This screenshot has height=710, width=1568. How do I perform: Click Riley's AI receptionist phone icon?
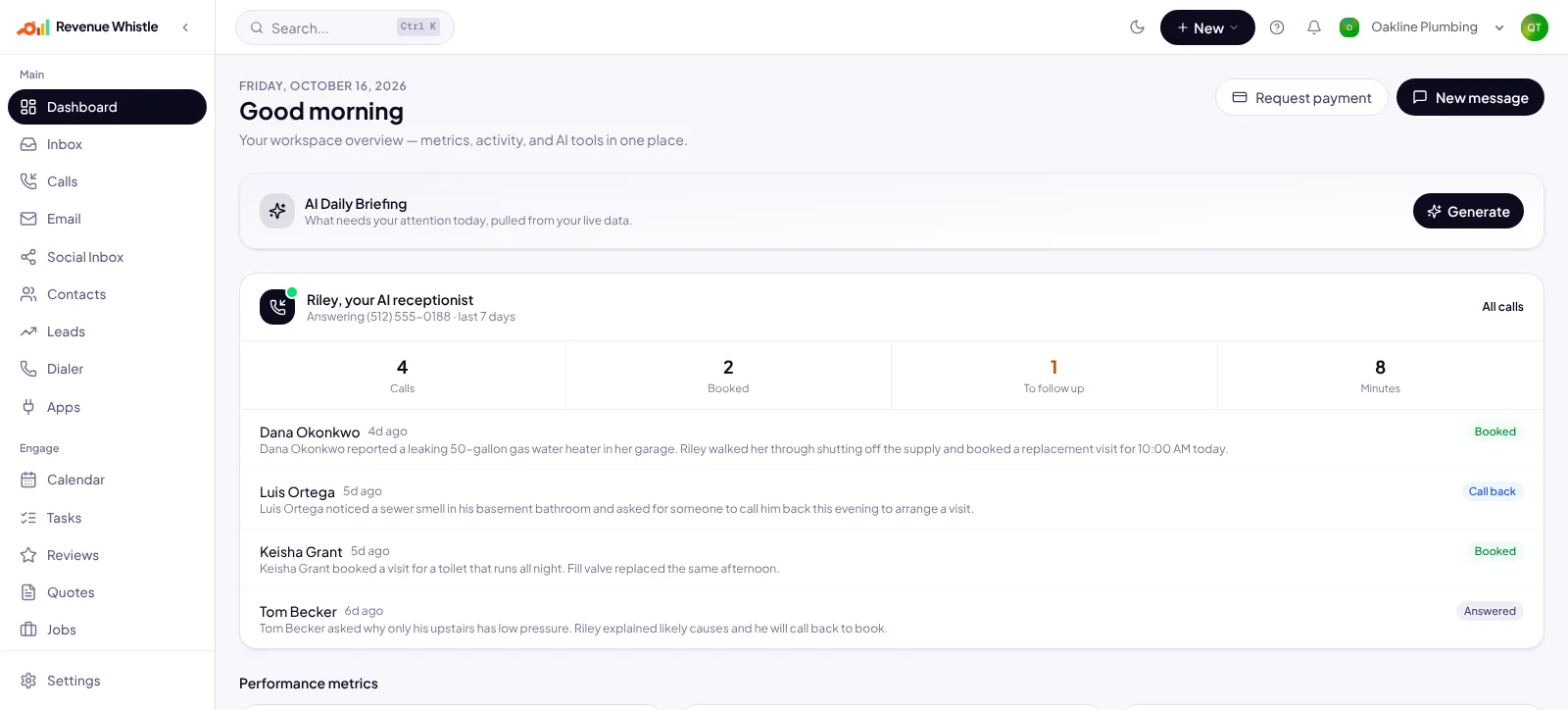click(277, 307)
